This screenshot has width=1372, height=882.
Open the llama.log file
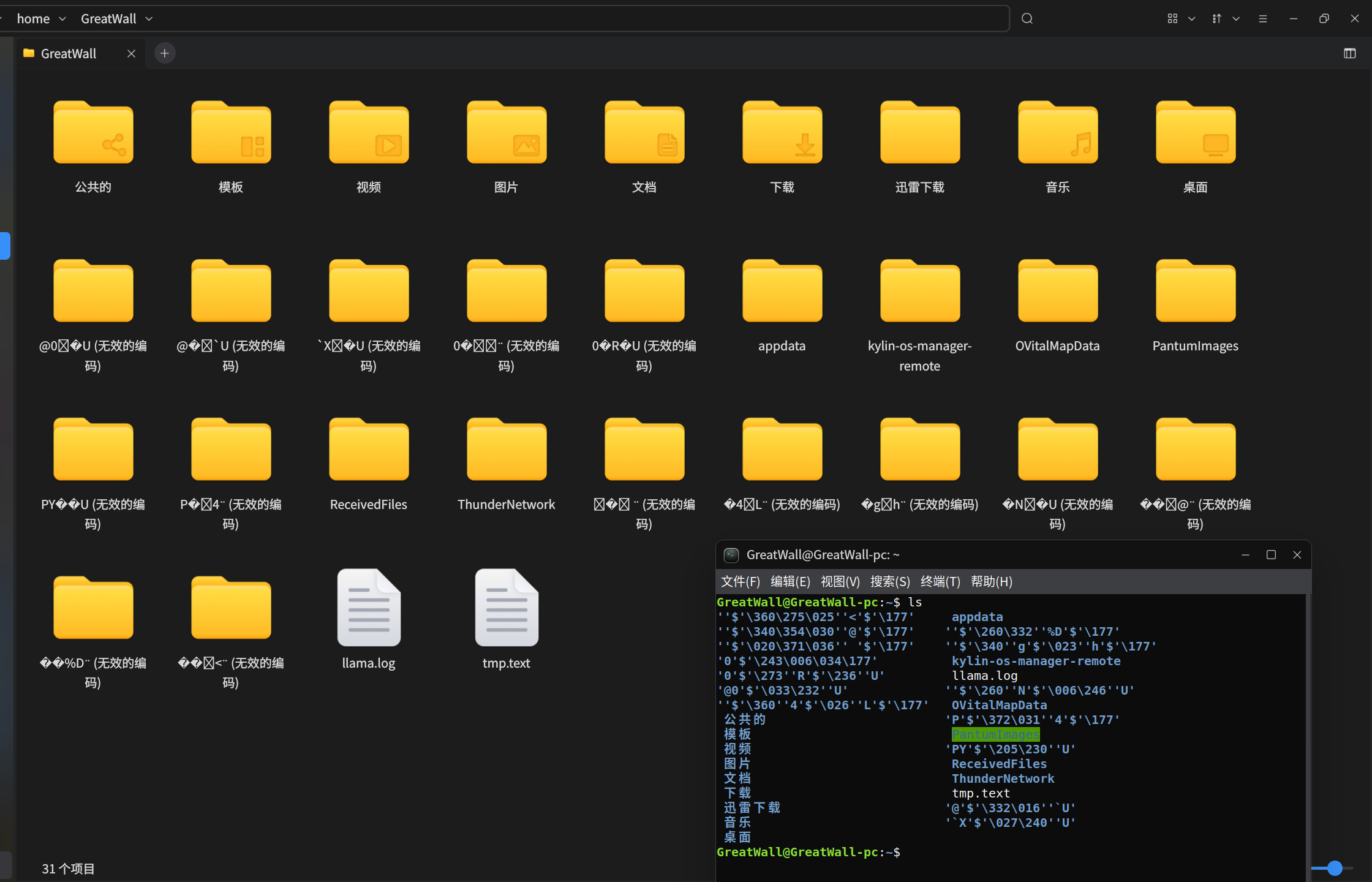pos(369,608)
